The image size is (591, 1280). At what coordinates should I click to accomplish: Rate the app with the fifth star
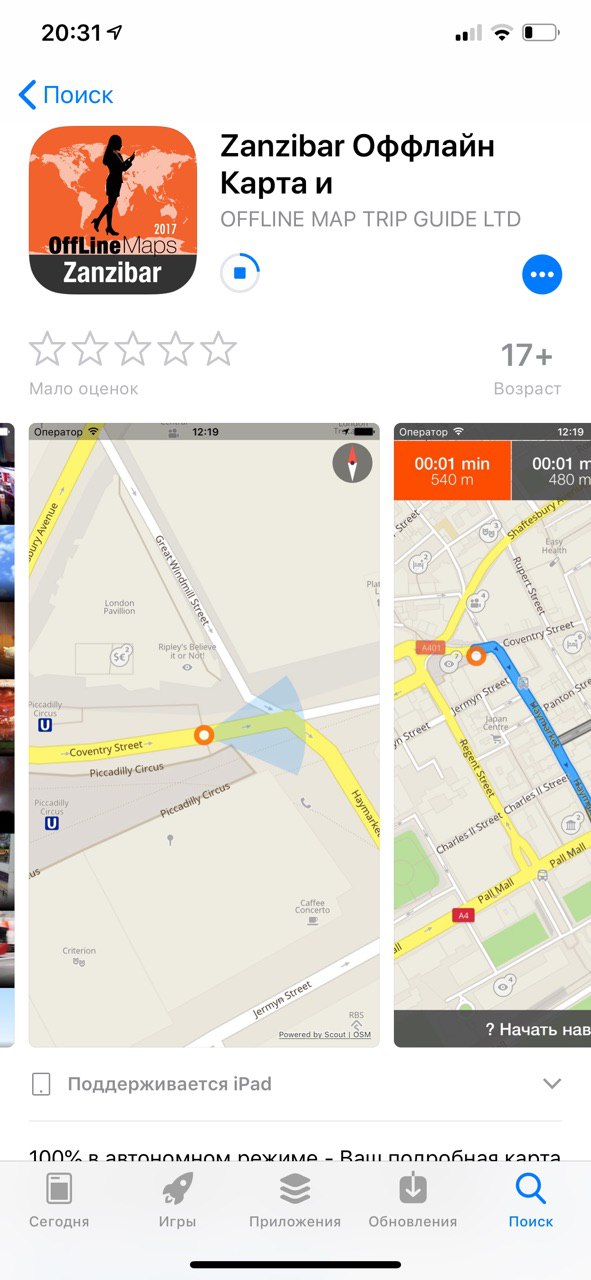pos(218,349)
